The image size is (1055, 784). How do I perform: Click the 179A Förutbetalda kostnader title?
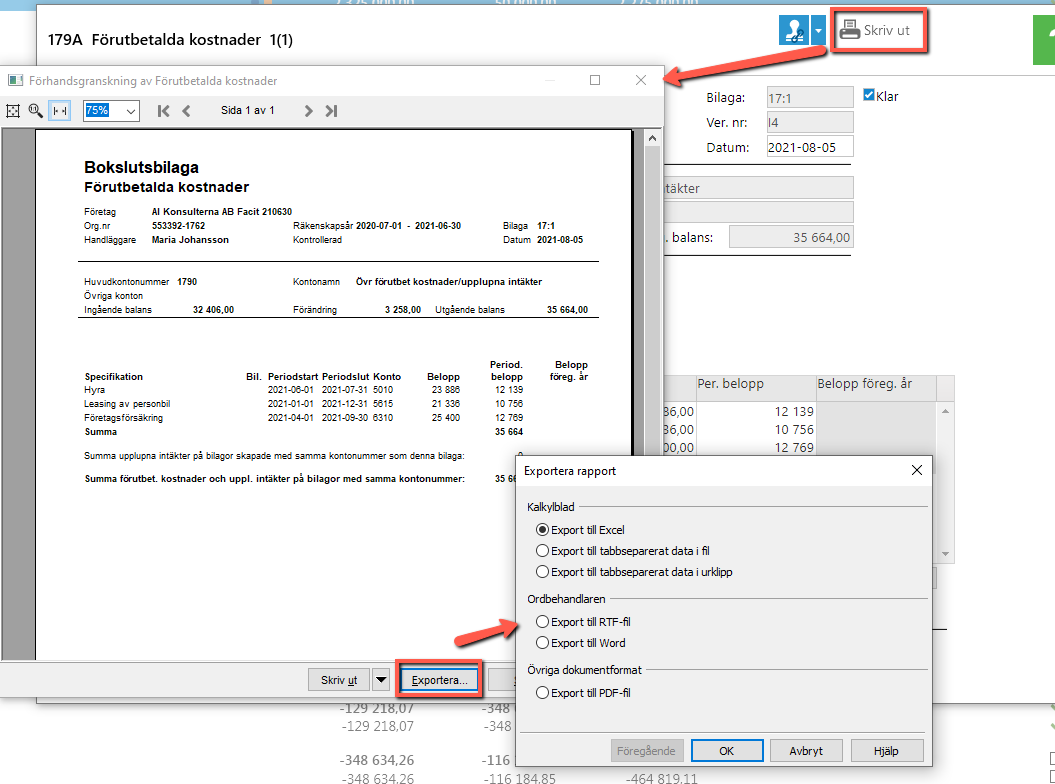coord(170,40)
